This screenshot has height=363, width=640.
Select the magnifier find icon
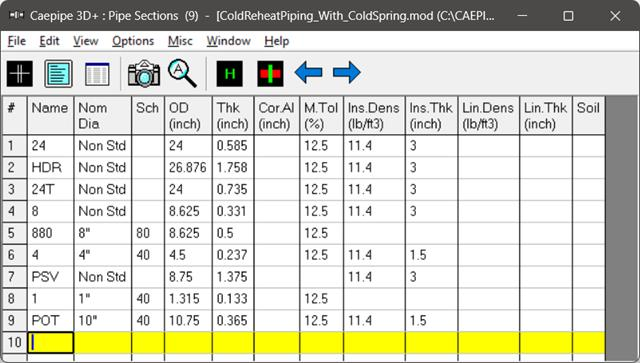click(182, 73)
